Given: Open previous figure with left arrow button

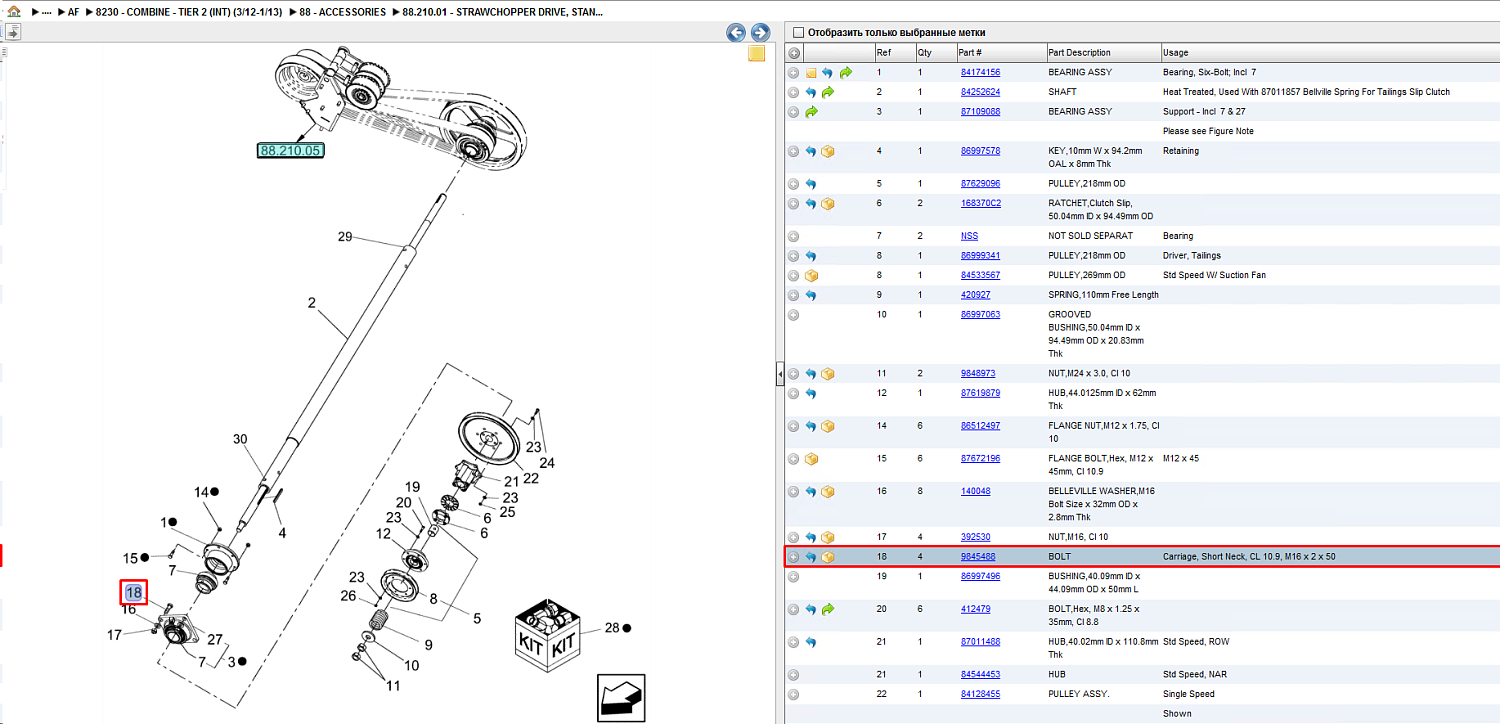Looking at the screenshot, I should click(736, 33).
